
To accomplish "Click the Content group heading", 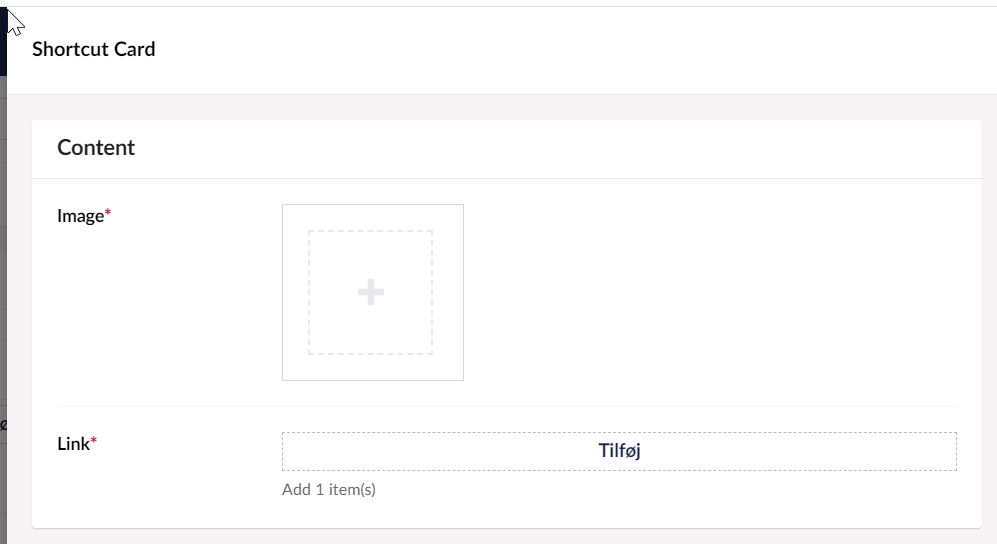I will tap(96, 148).
